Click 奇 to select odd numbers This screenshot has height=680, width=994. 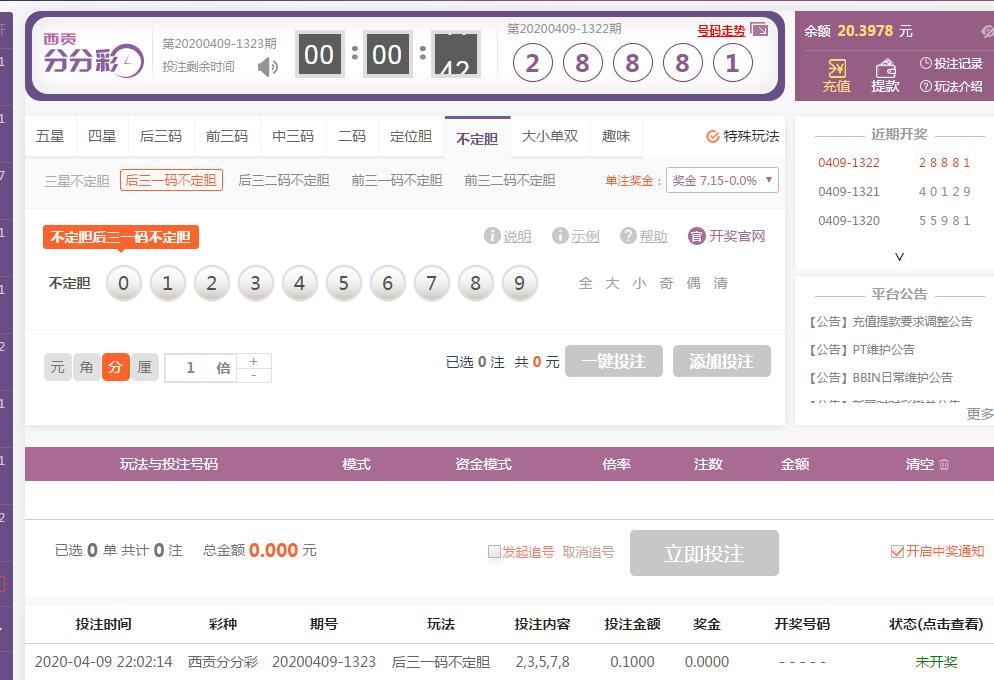tap(666, 283)
